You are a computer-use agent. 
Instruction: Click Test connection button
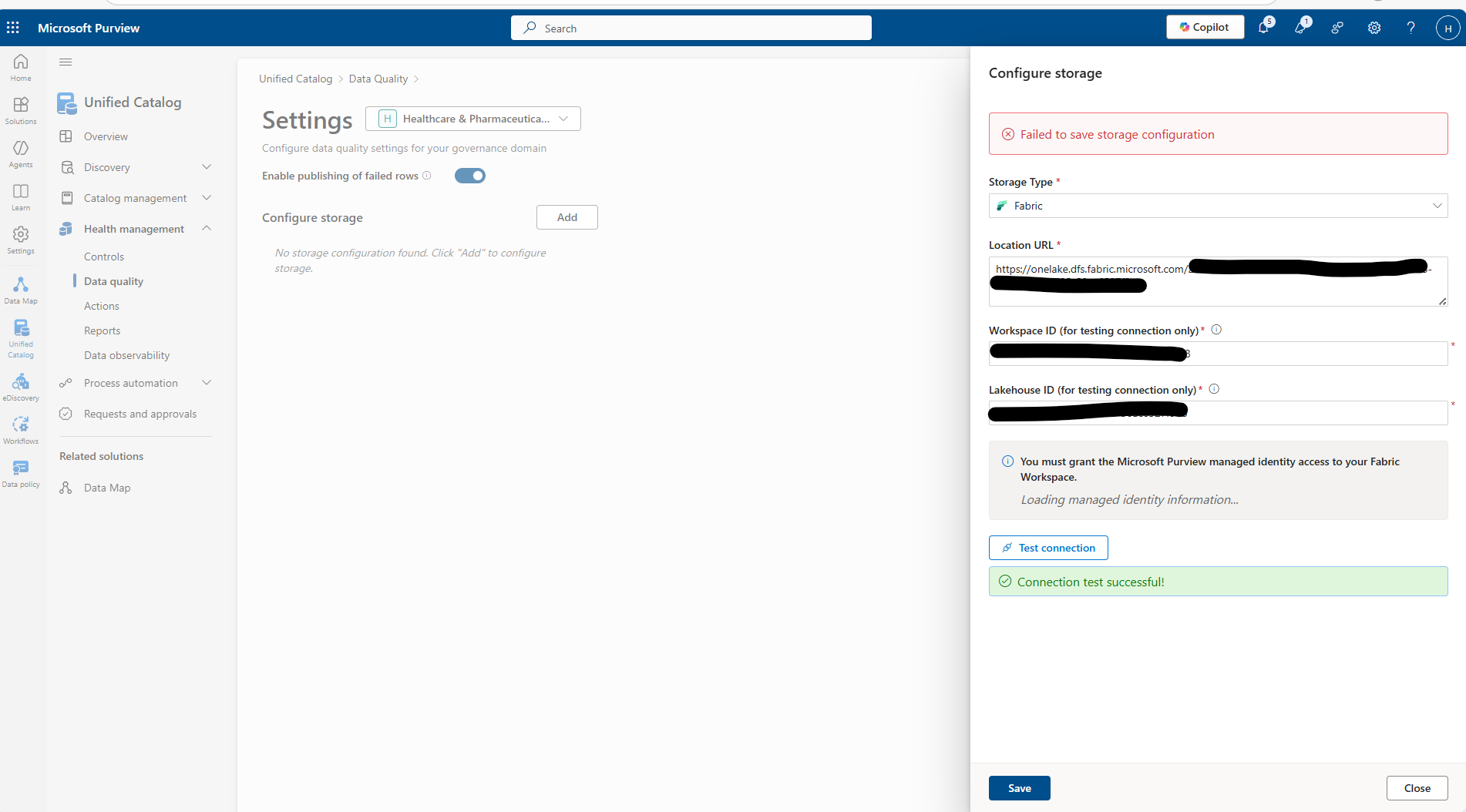point(1048,548)
